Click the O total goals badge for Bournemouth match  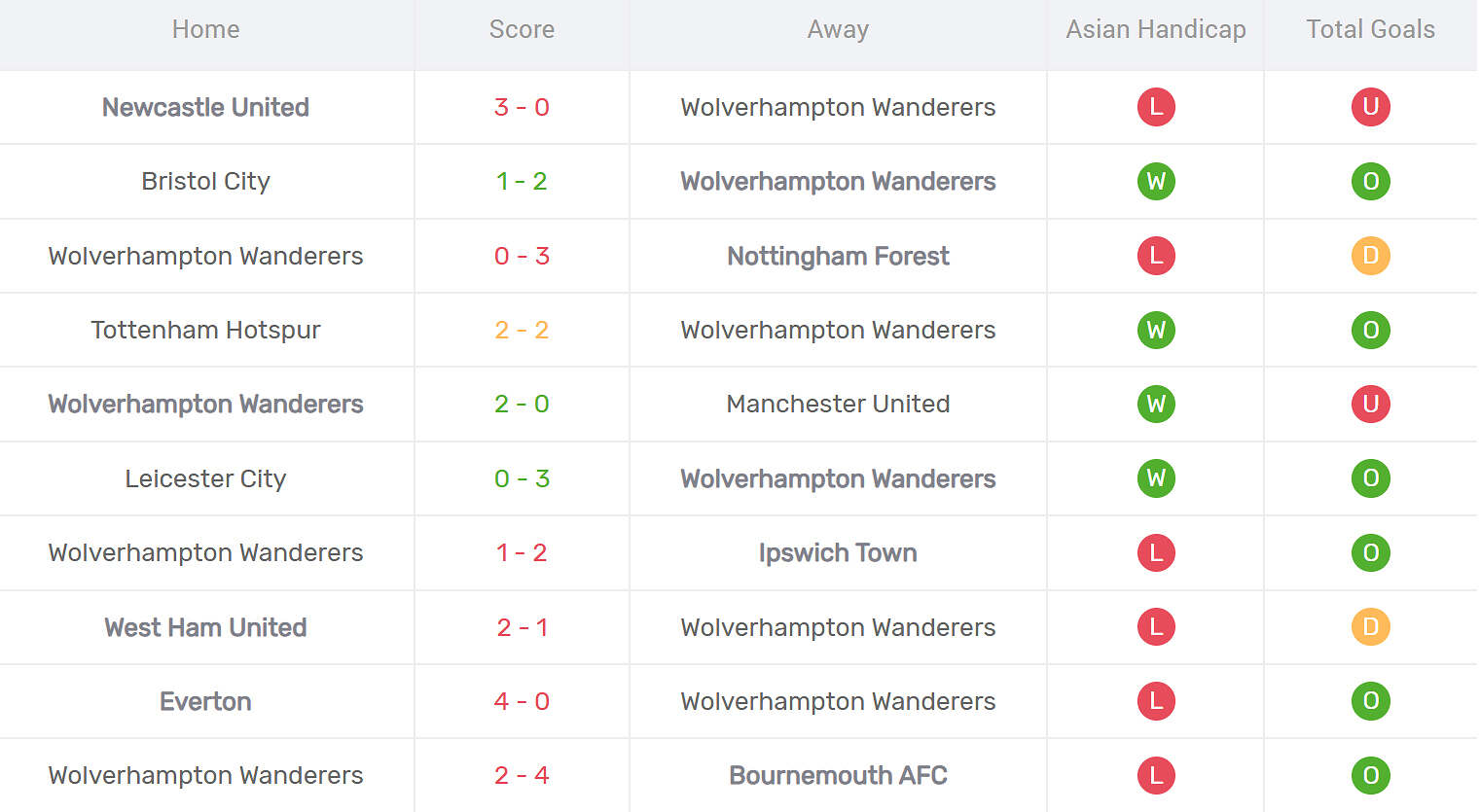pos(1370,775)
